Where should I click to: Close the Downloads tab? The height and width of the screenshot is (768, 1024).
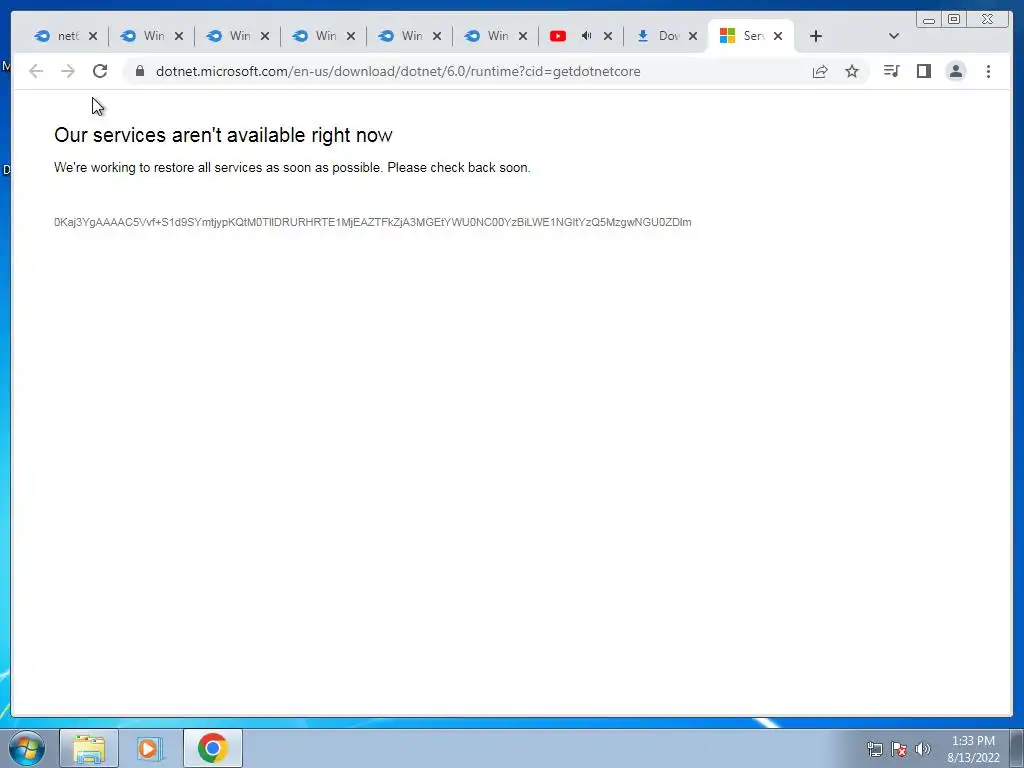point(693,36)
